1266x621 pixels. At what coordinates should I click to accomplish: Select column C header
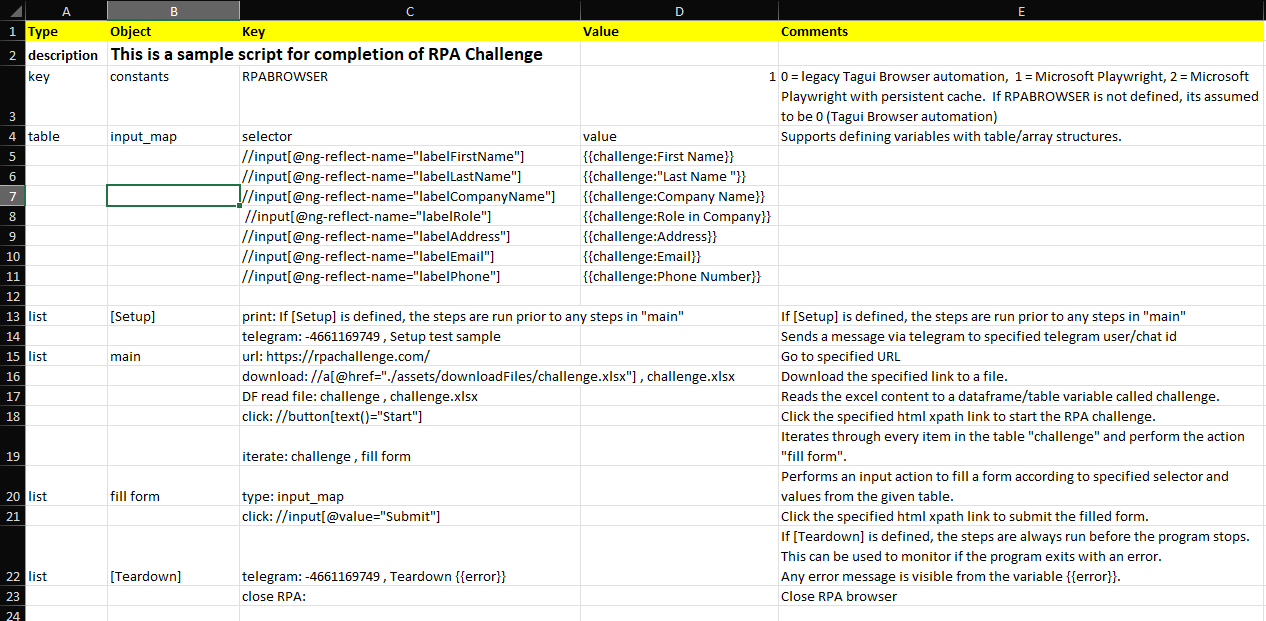tap(409, 10)
